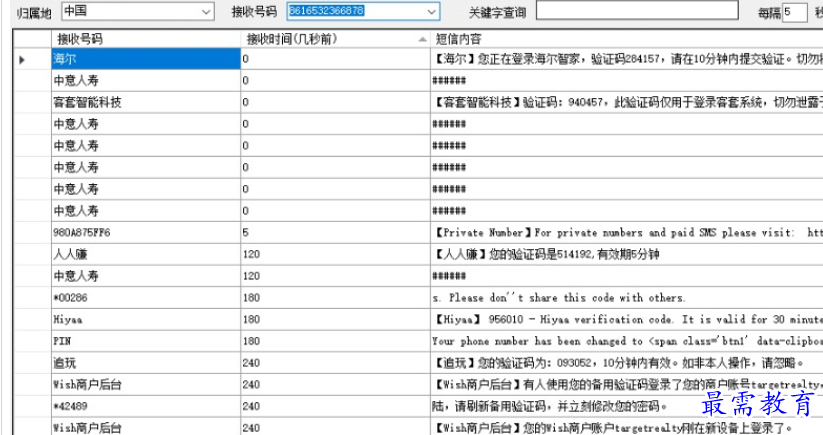823x435 pixels.
Task: Select the PIN sender cell
Action: click(146, 341)
